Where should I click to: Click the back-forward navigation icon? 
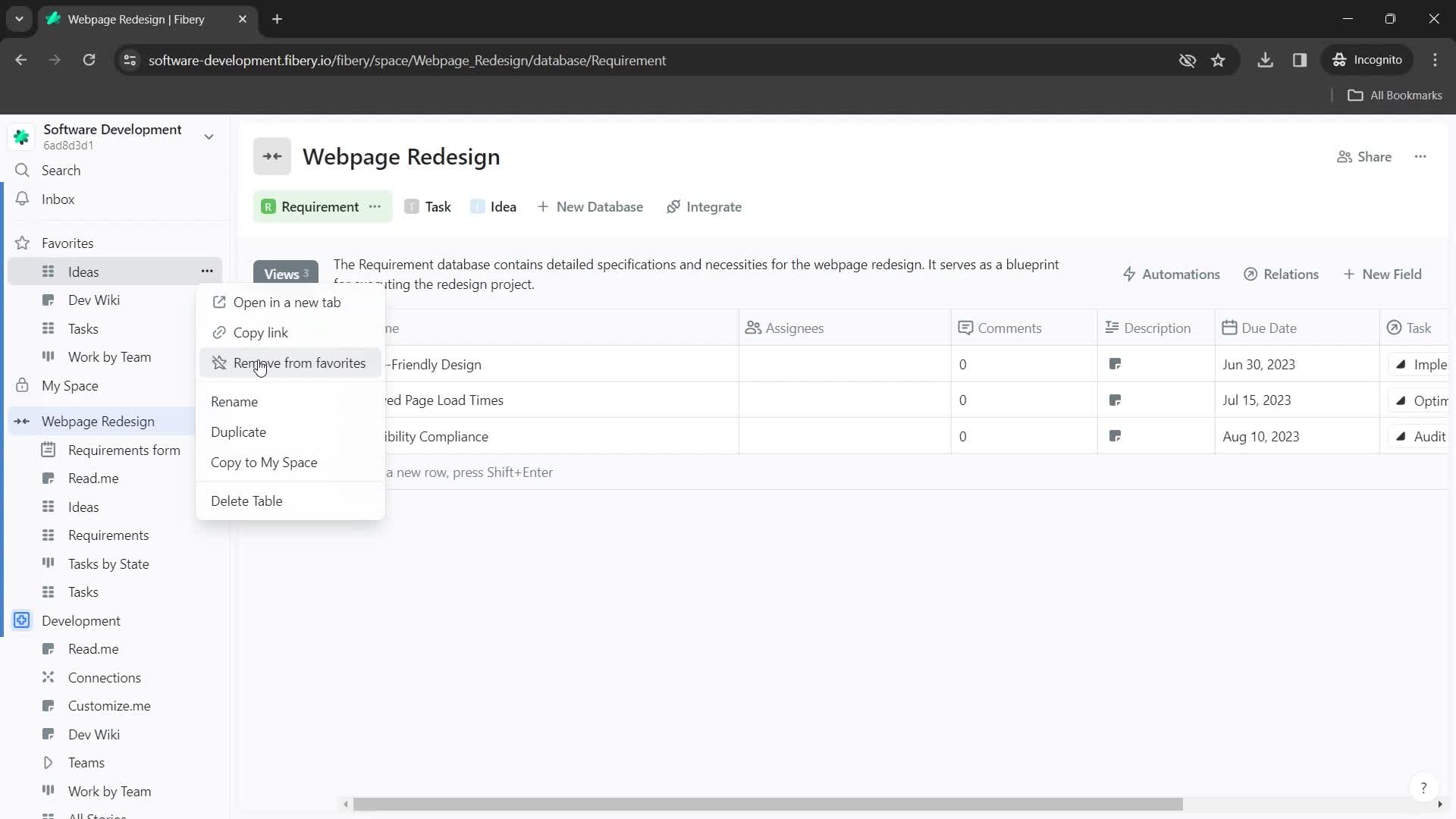click(273, 157)
